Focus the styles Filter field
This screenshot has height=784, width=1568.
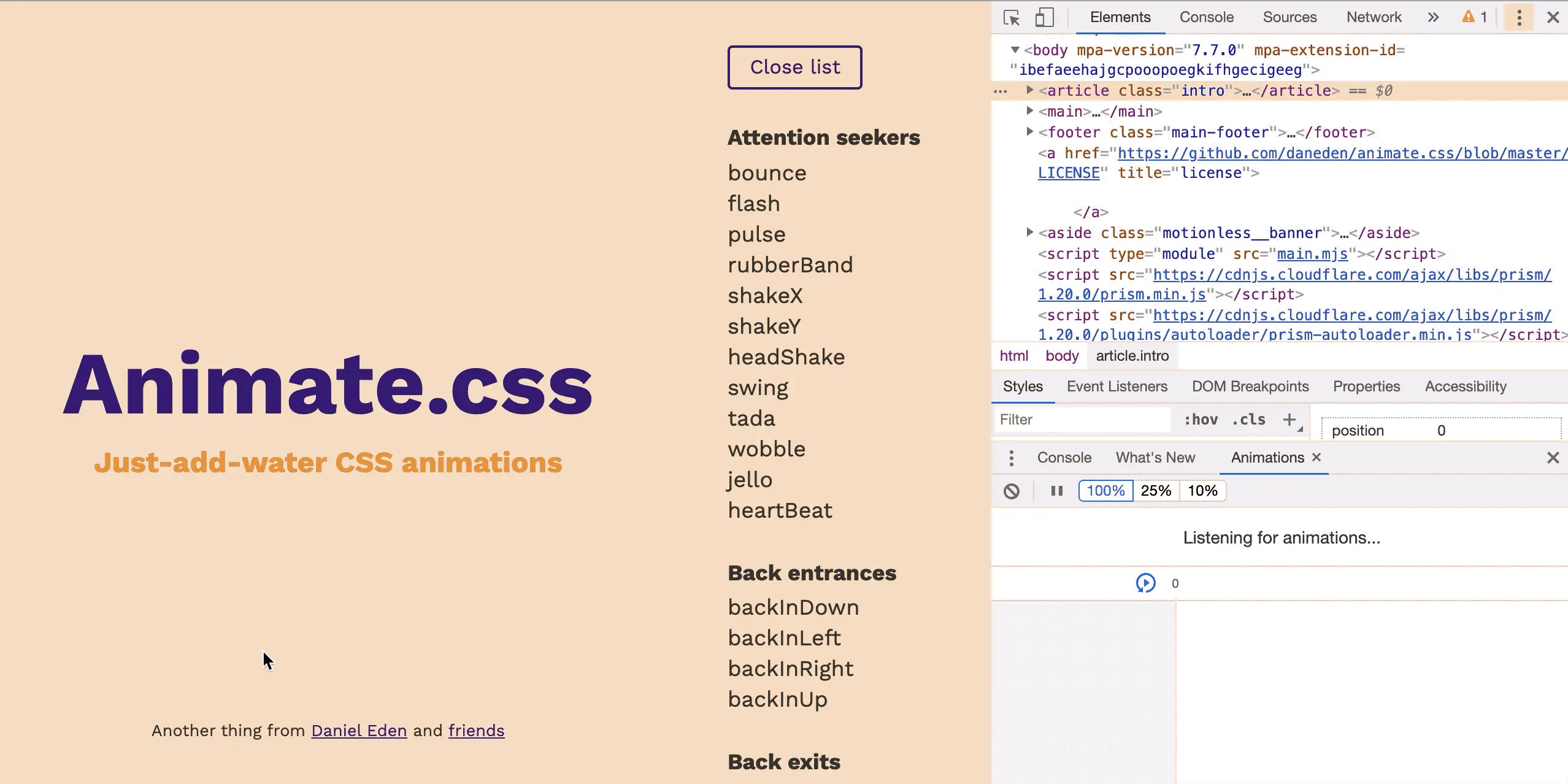coord(1082,420)
